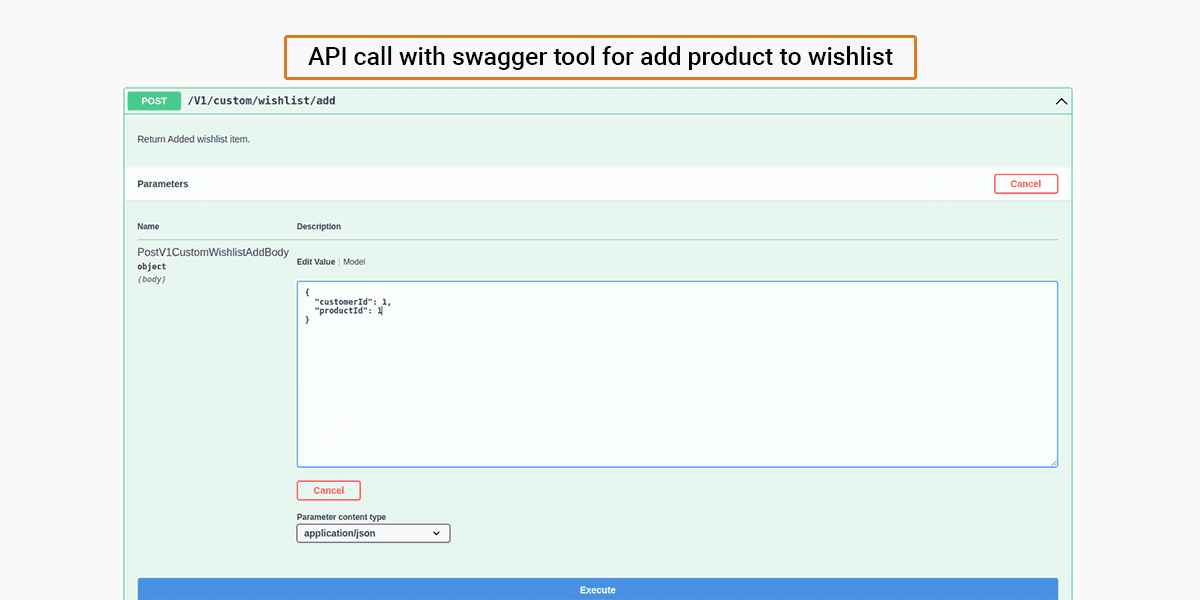Run the request with the Execute button
Viewport: 1200px width, 600px height.
coord(598,589)
